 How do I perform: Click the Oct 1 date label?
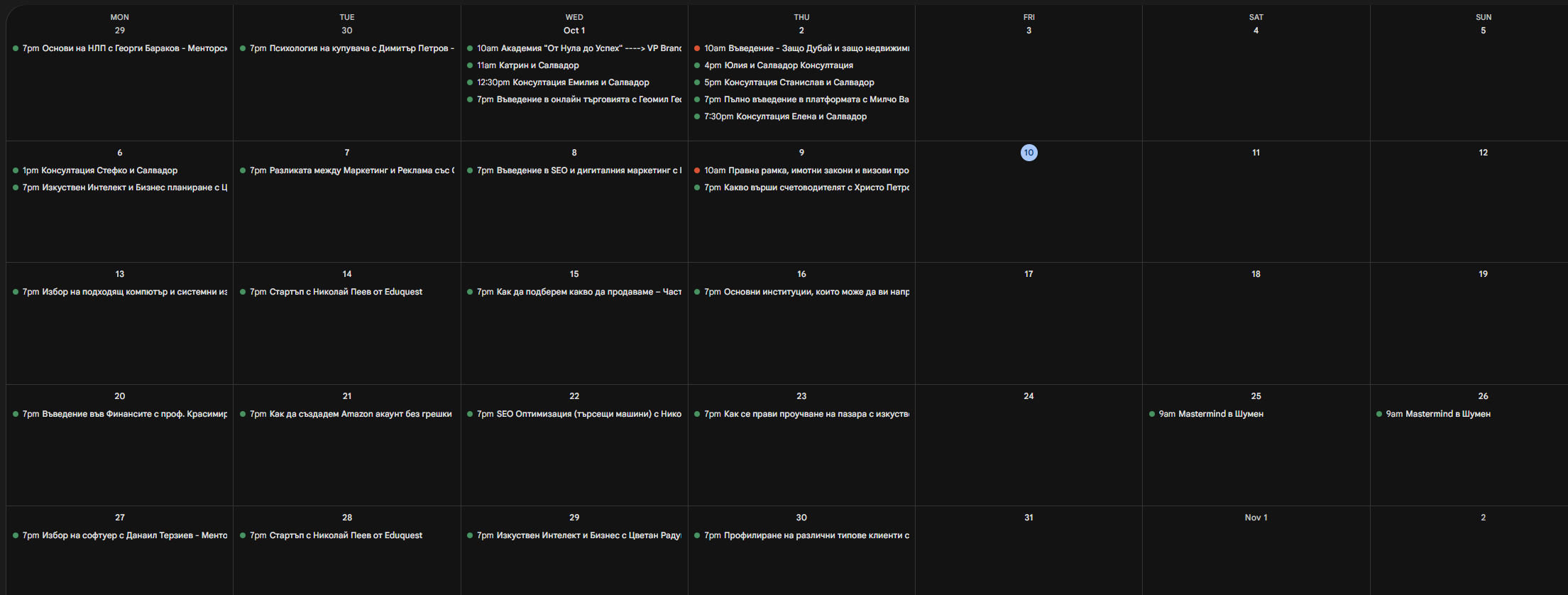[x=574, y=31]
